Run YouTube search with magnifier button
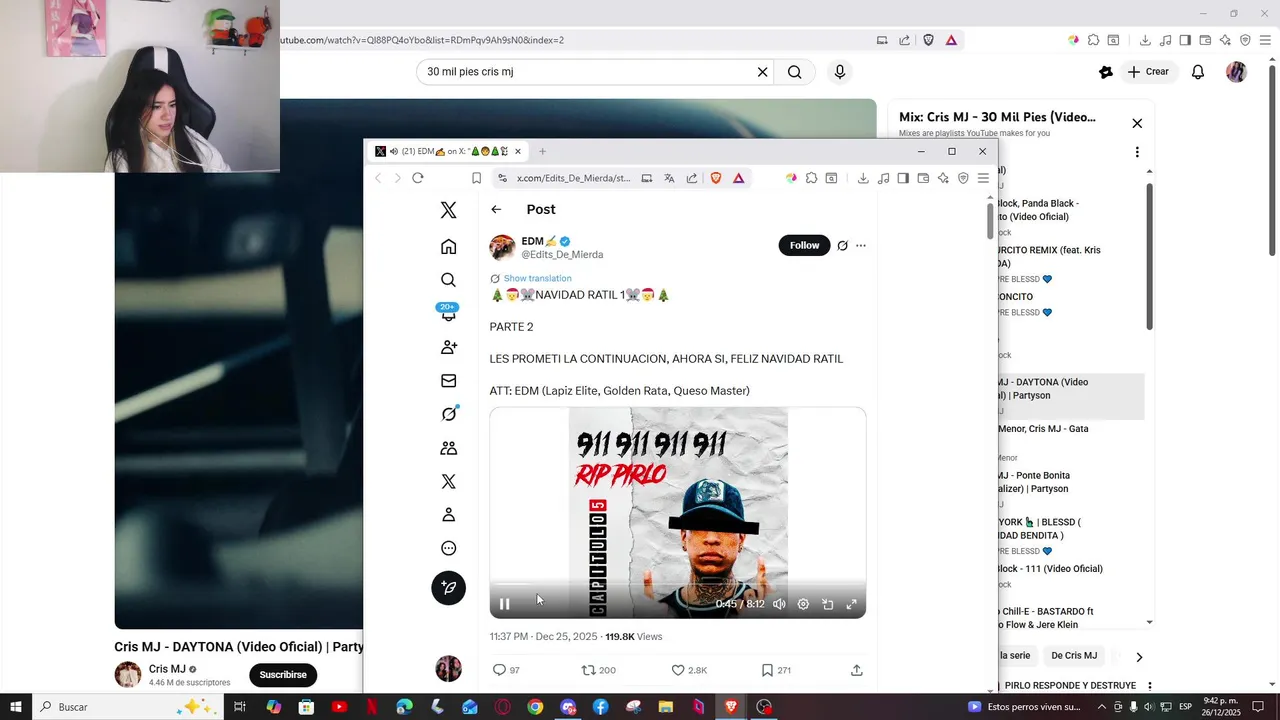Screen dimensions: 1280x720 [x=794, y=72]
